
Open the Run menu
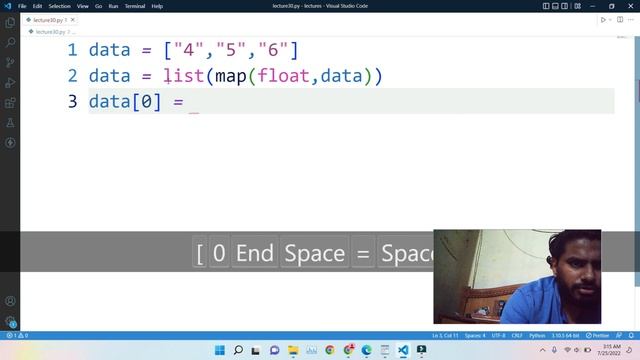[x=113, y=6]
